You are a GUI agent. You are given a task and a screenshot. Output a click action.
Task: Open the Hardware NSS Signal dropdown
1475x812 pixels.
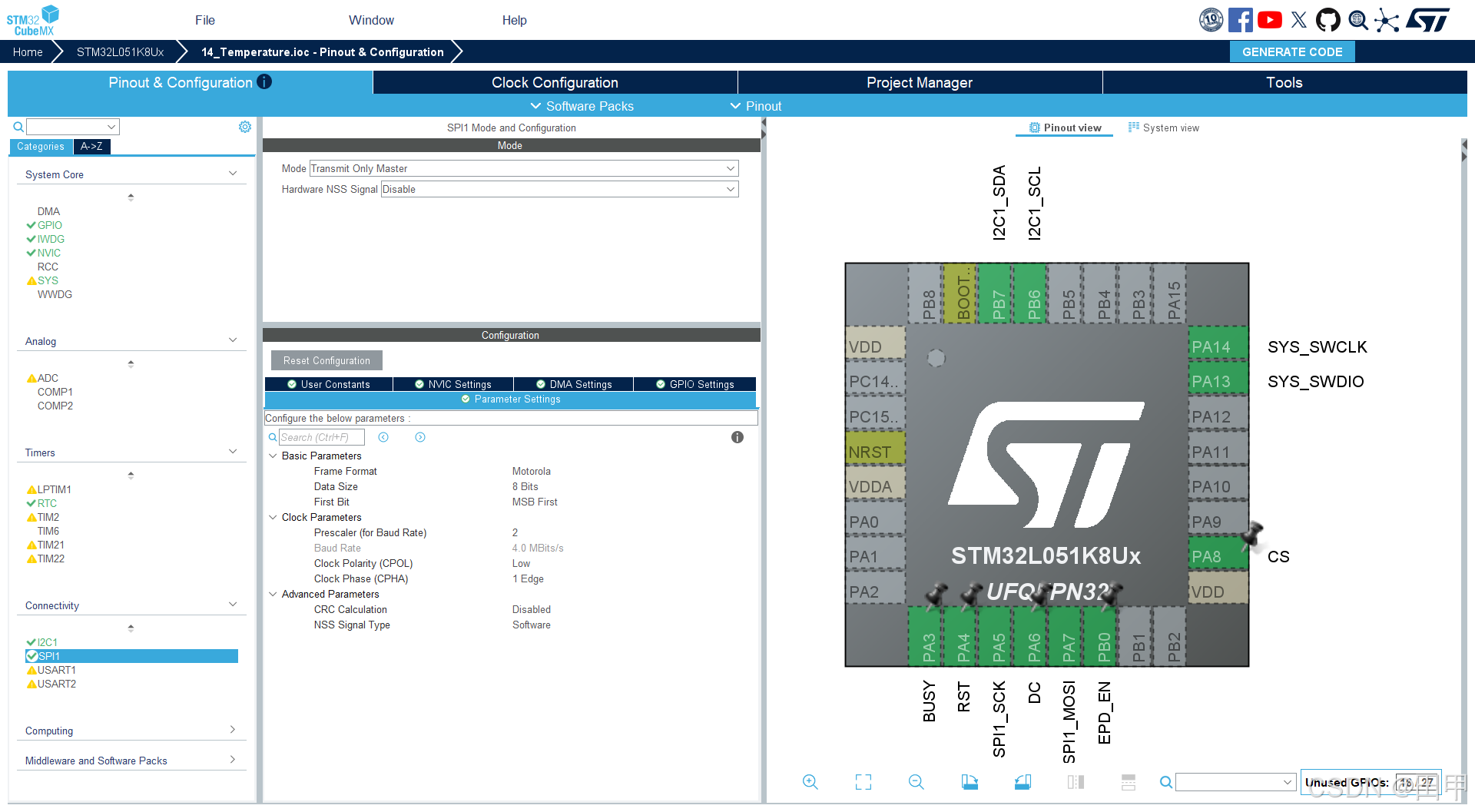tap(559, 189)
